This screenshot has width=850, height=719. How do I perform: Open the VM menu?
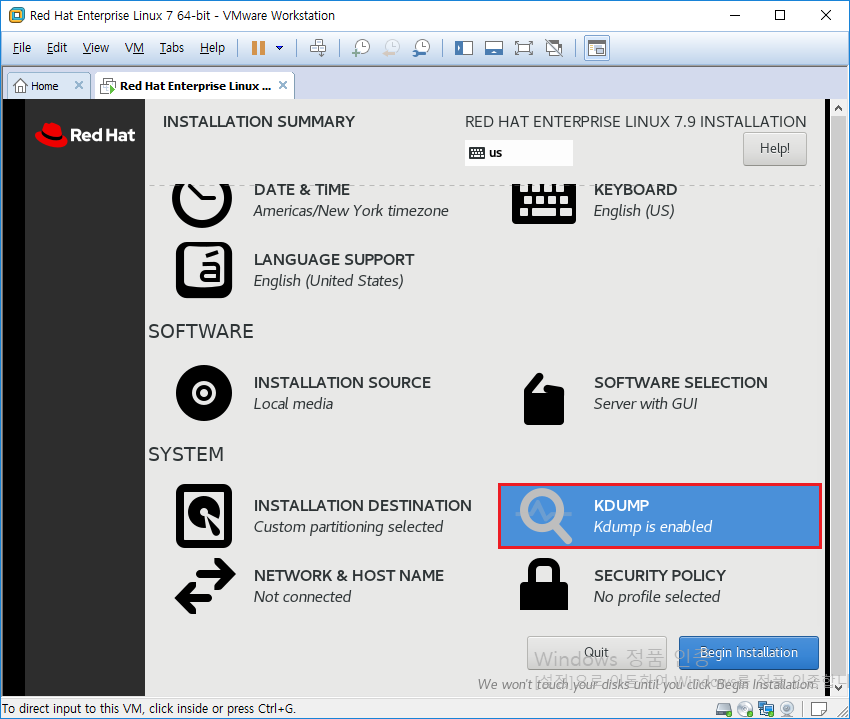click(134, 48)
